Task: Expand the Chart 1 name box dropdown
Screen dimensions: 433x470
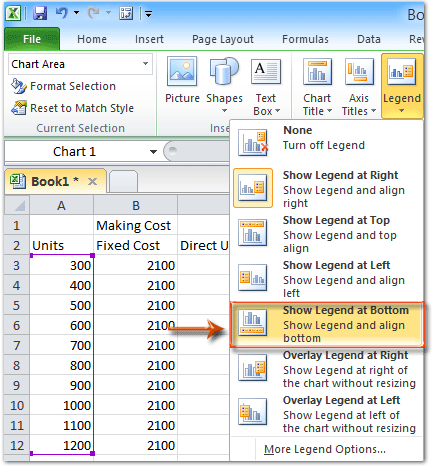Action: 153,152
